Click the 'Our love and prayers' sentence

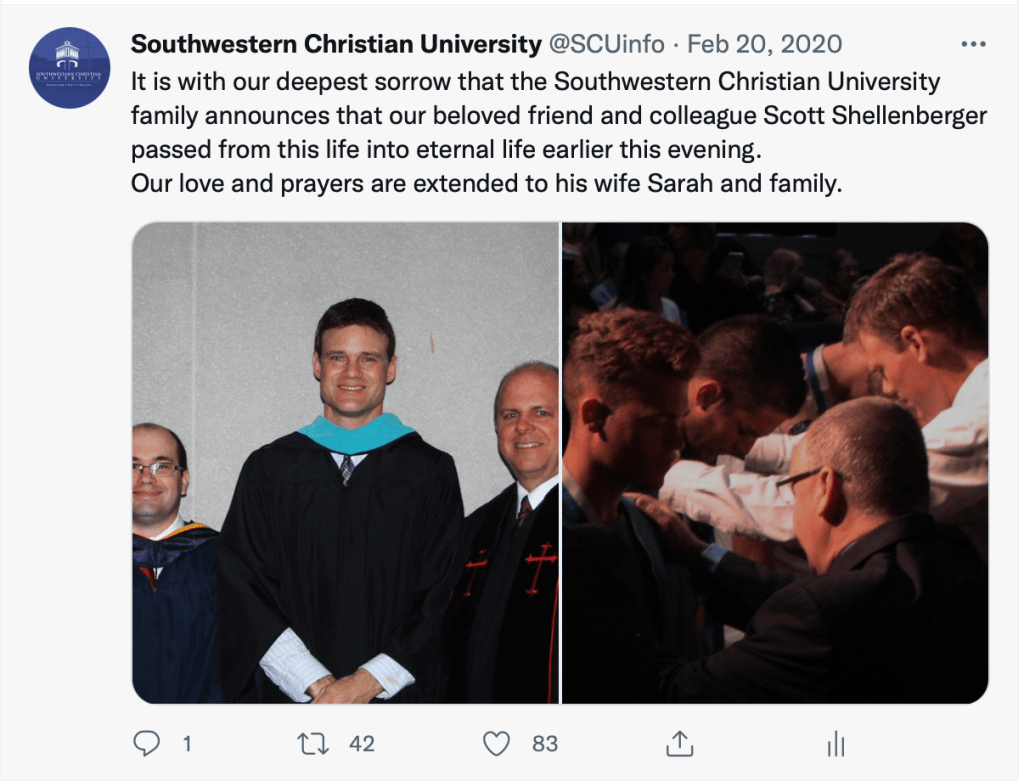(x=487, y=185)
